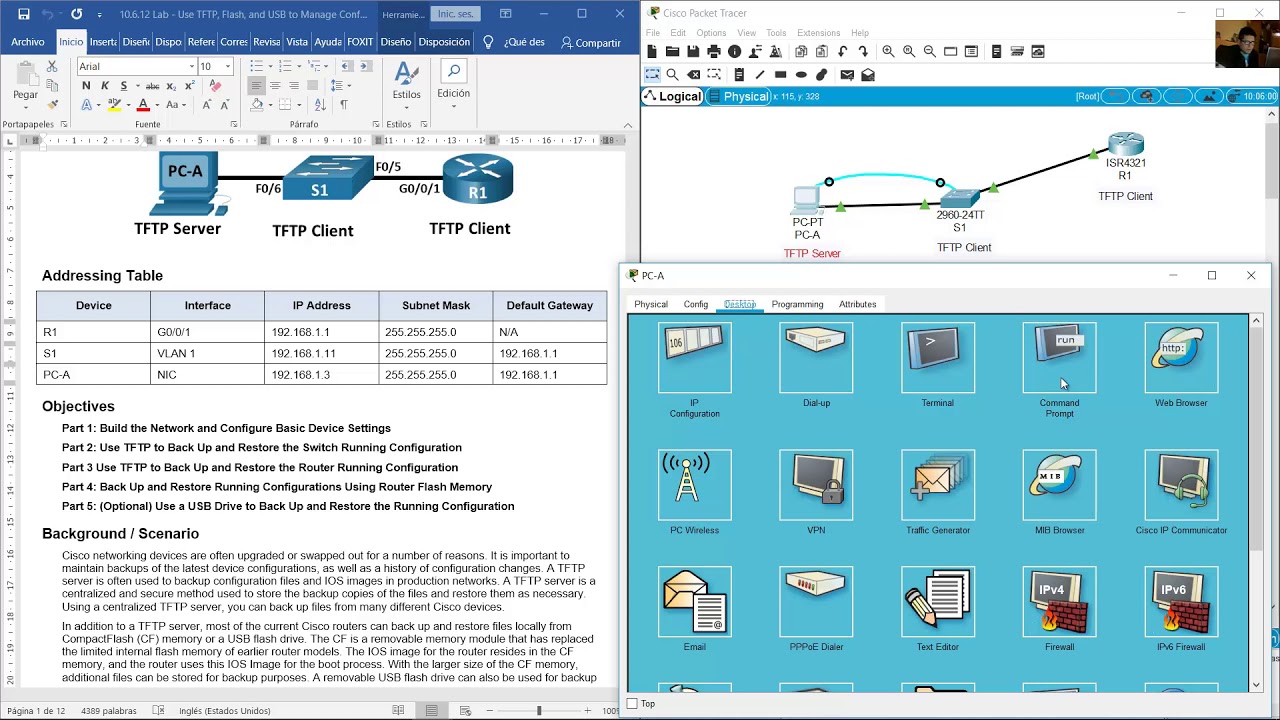The image size is (1280, 720).
Task: Open the Dial-up application icon
Action: pos(816,358)
